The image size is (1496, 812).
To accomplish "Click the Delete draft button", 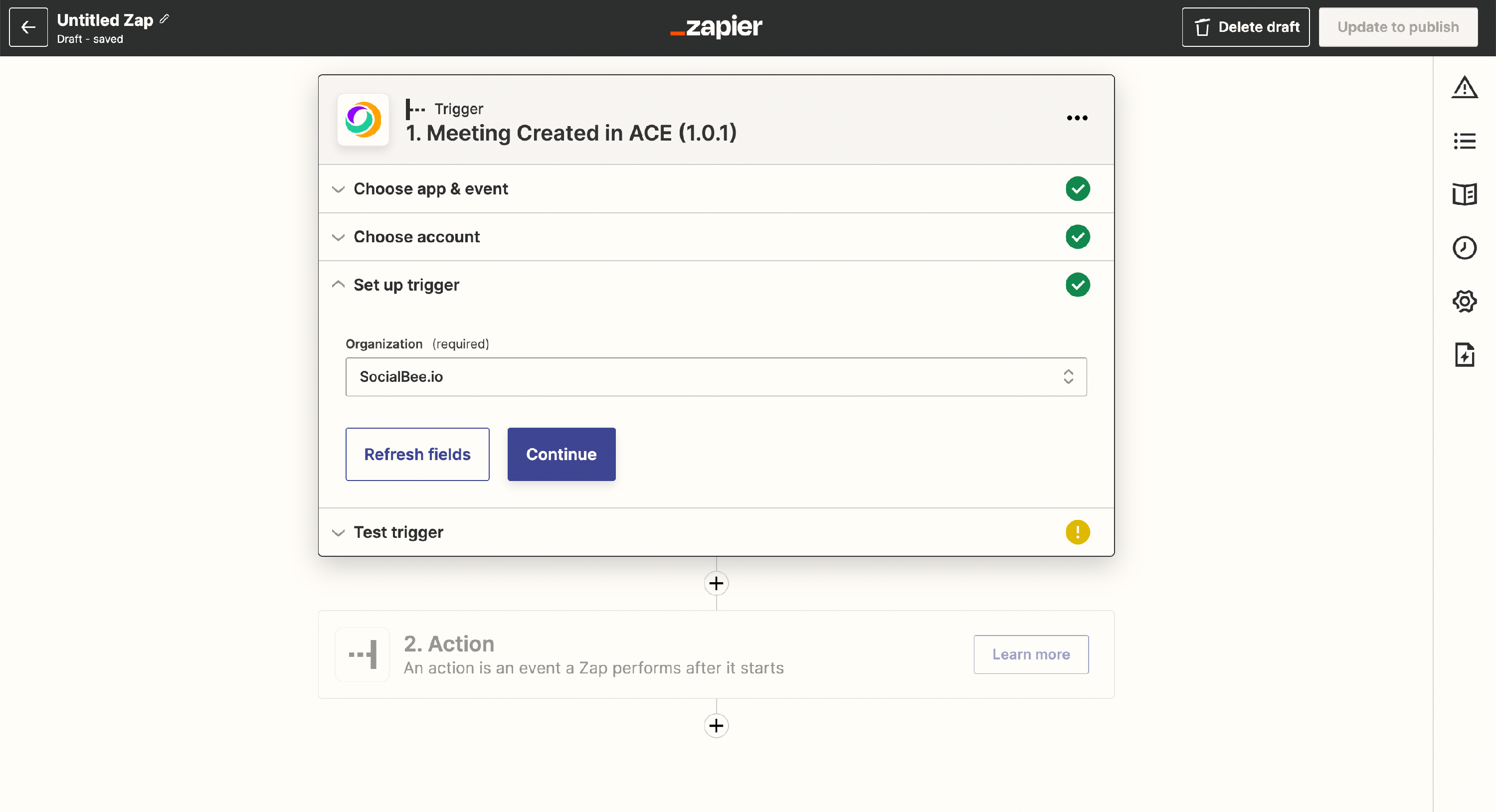I will [x=1245, y=27].
